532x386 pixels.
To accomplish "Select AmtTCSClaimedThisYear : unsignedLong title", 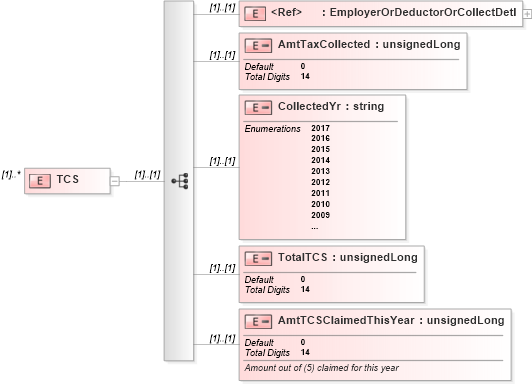I will pos(391,321).
